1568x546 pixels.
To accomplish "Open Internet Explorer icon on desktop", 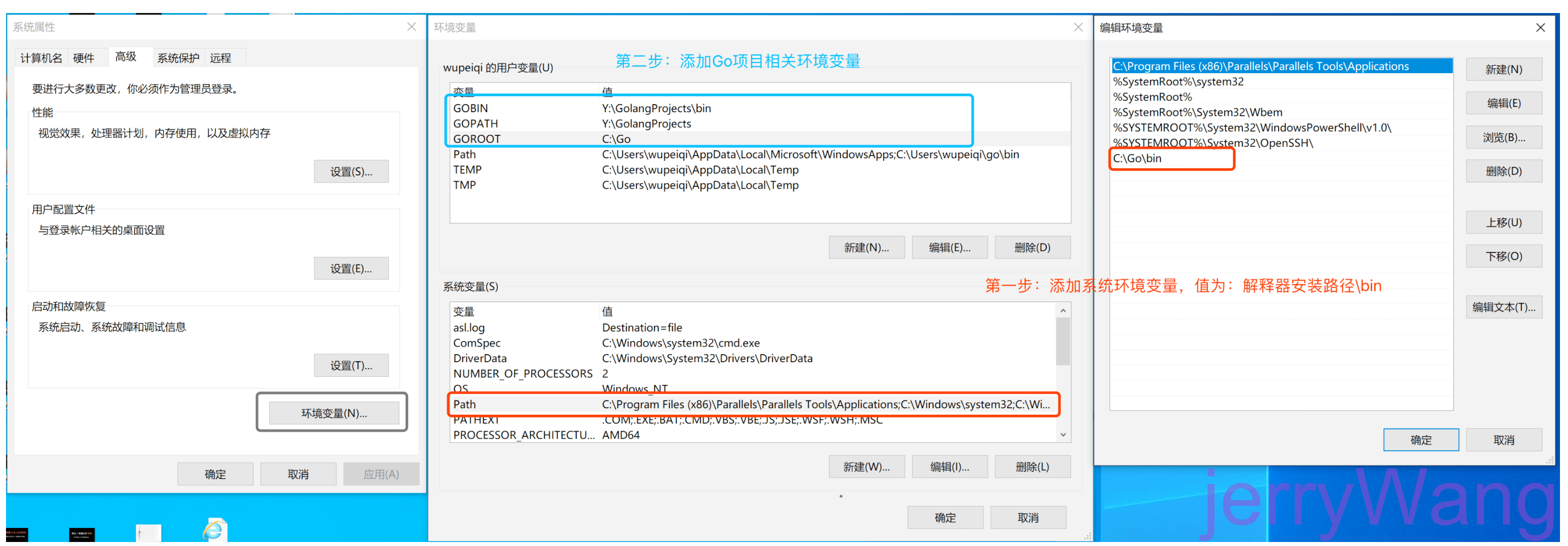I will [x=214, y=529].
